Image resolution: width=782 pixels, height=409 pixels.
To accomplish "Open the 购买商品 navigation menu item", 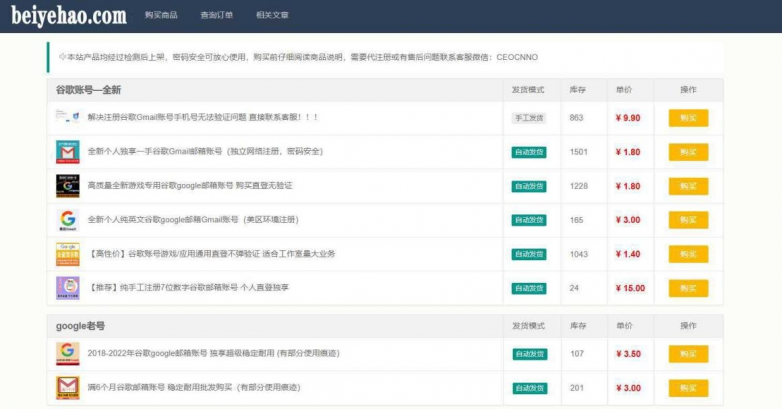I will click(x=160, y=16).
